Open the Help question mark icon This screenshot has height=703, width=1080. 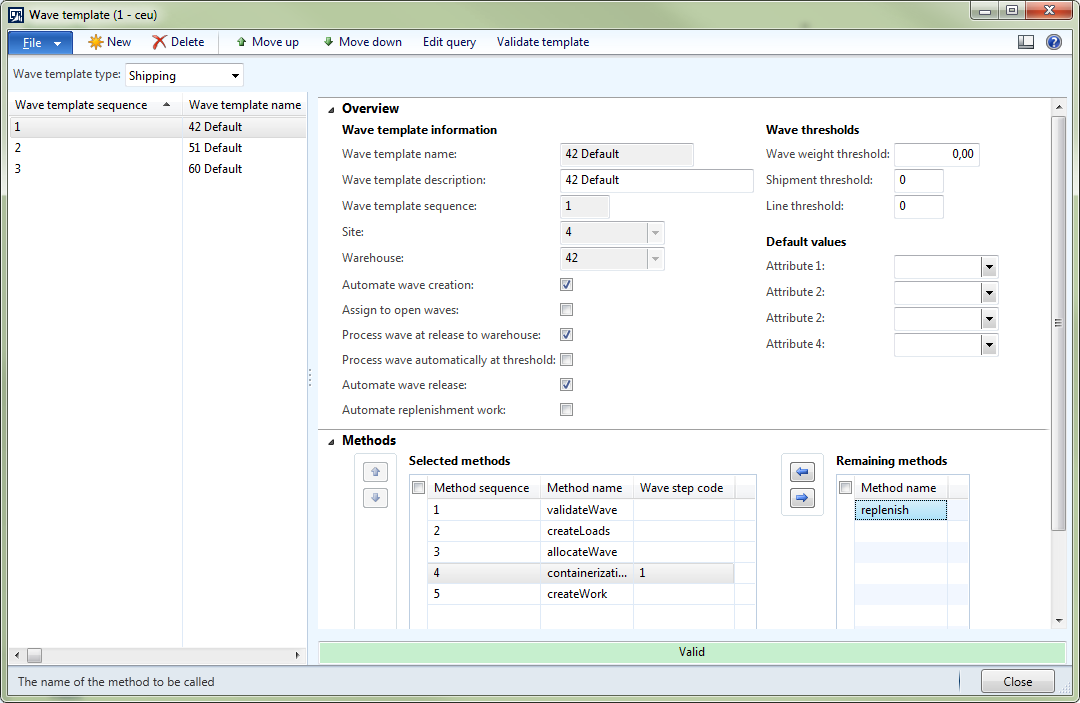pos(1053,42)
